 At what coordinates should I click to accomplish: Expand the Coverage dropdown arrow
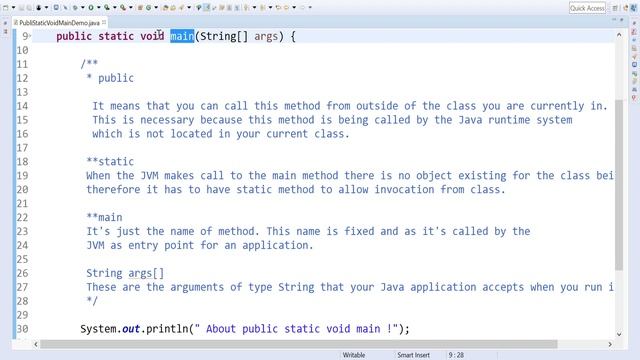pyautogui.click(x=114, y=8)
